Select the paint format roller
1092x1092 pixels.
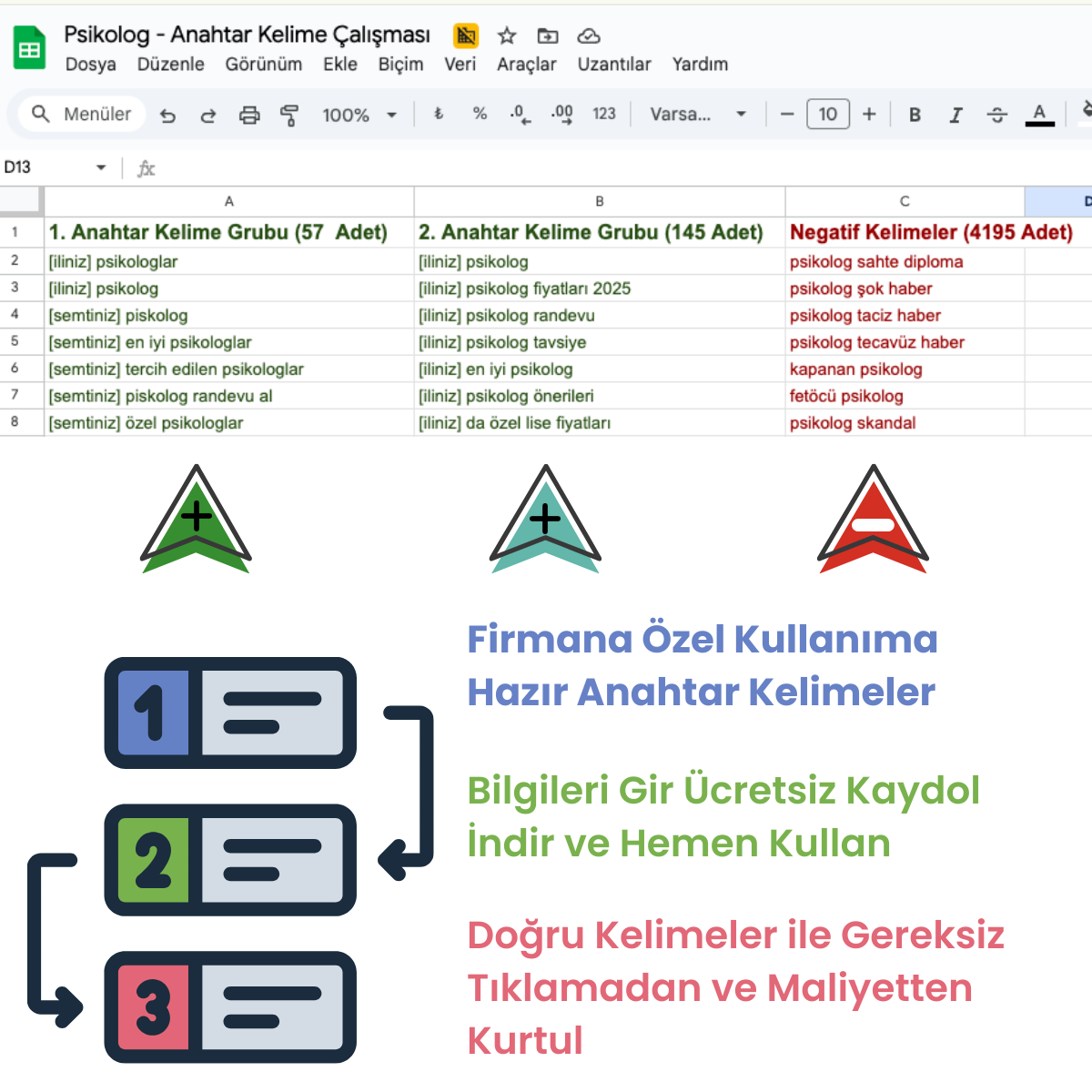coord(289,115)
